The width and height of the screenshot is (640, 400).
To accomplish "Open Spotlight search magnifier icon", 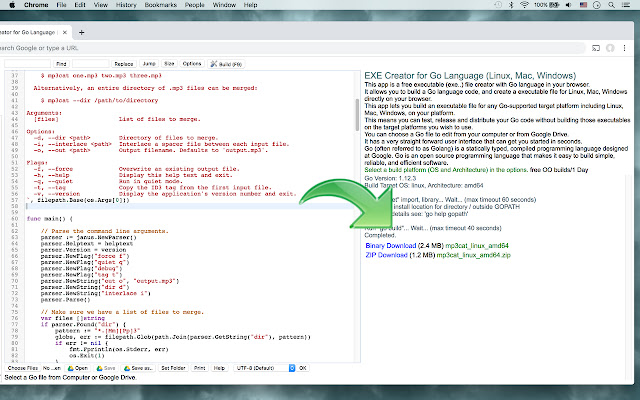I will pos(611,5).
